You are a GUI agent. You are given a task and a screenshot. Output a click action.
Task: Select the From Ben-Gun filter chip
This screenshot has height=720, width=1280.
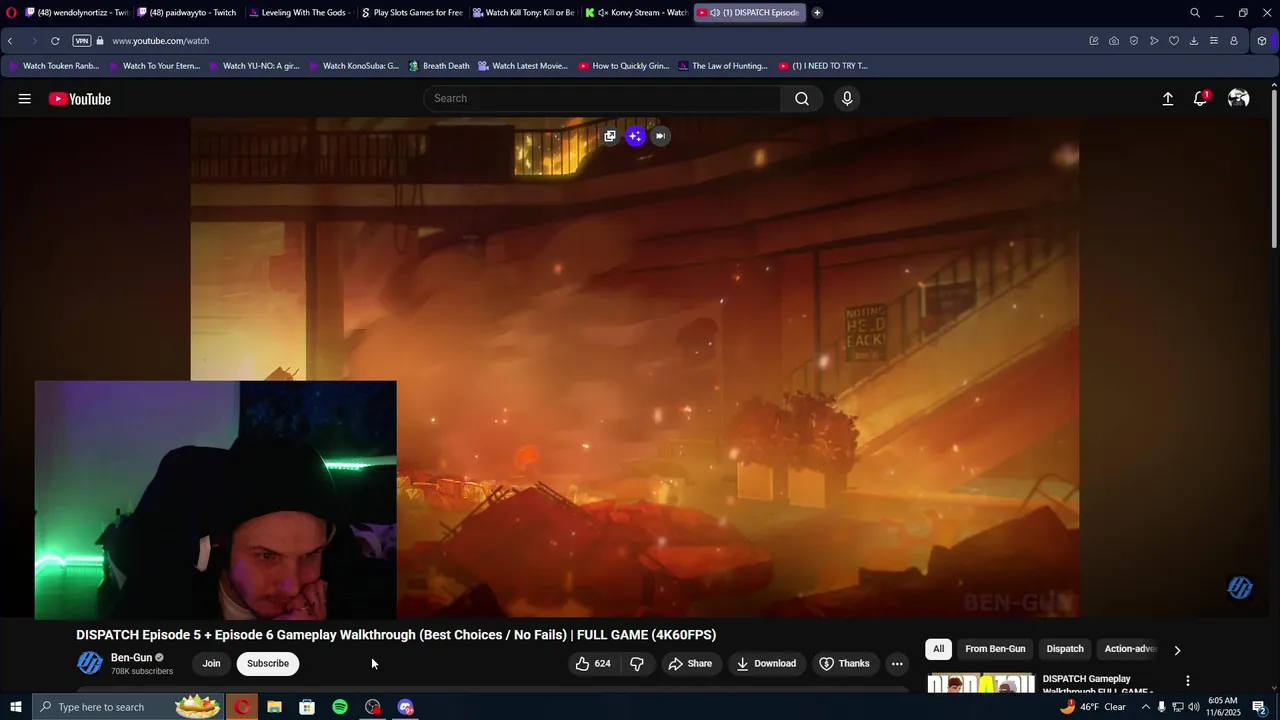995,649
